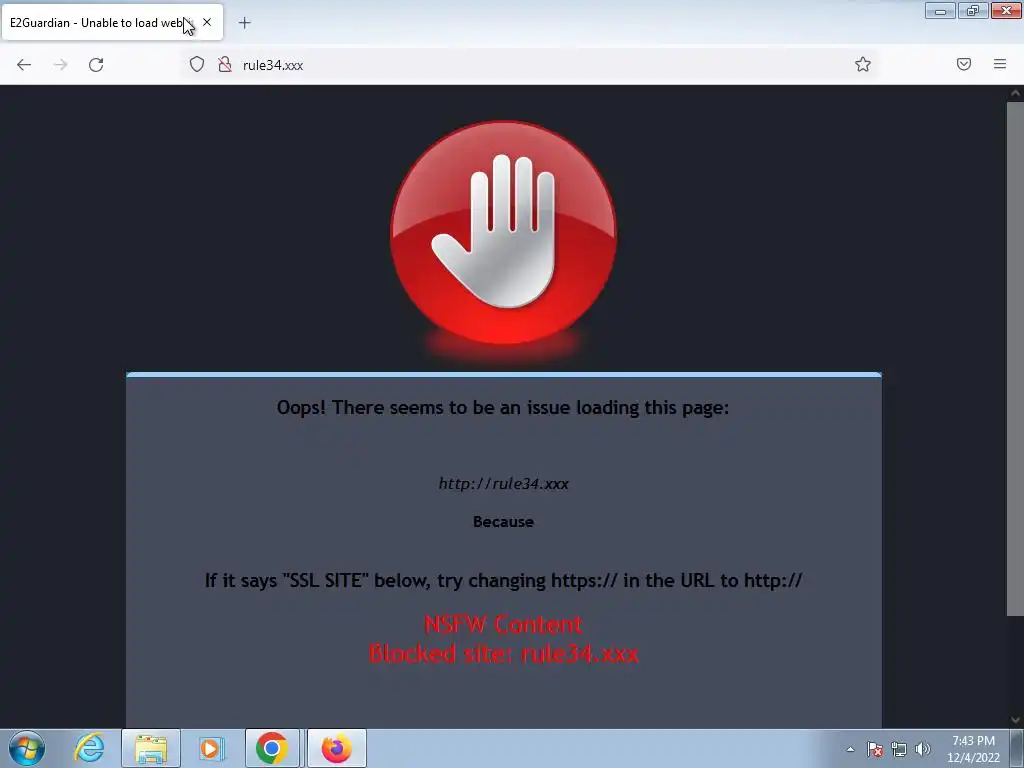Show hidden system tray icons

pos(850,749)
